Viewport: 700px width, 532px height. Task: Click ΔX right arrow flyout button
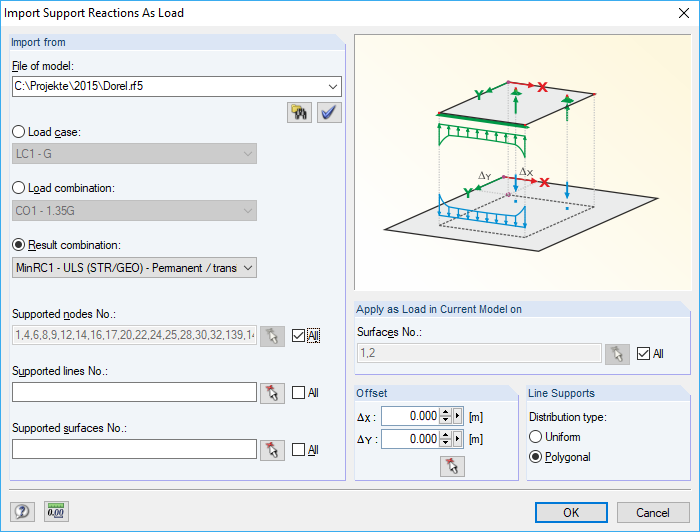click(x=458, y=416)
